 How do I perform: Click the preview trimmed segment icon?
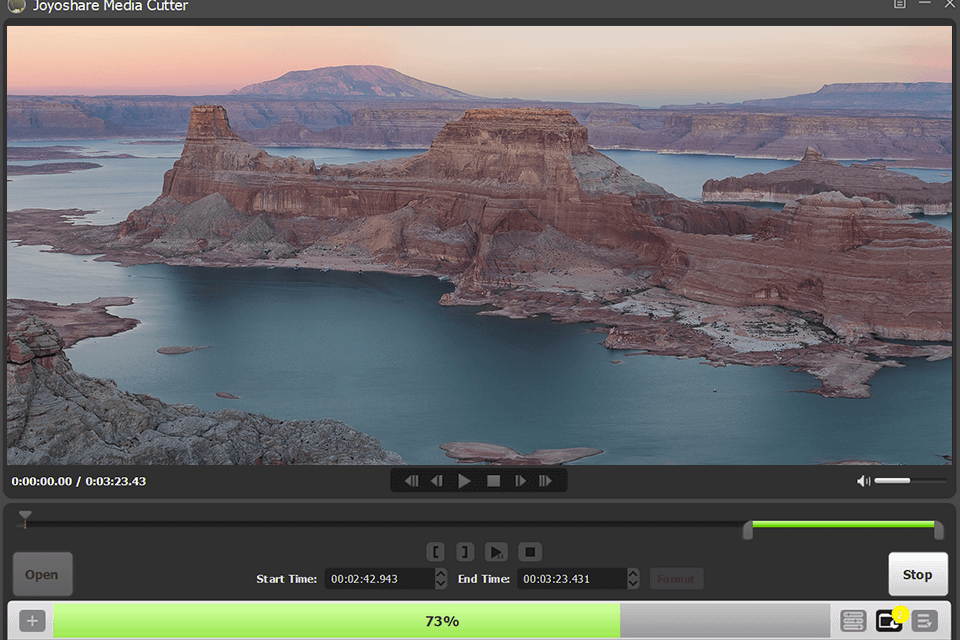point(497,551)
